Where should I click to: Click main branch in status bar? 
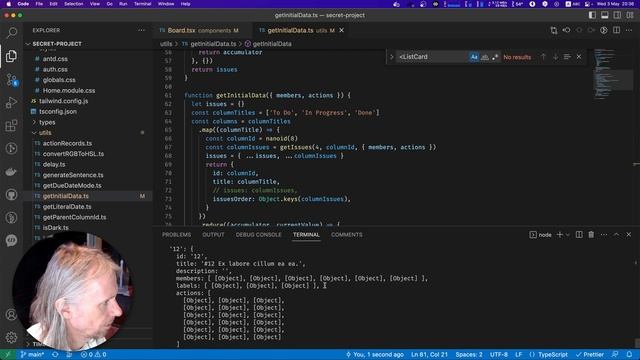point(32,354)
